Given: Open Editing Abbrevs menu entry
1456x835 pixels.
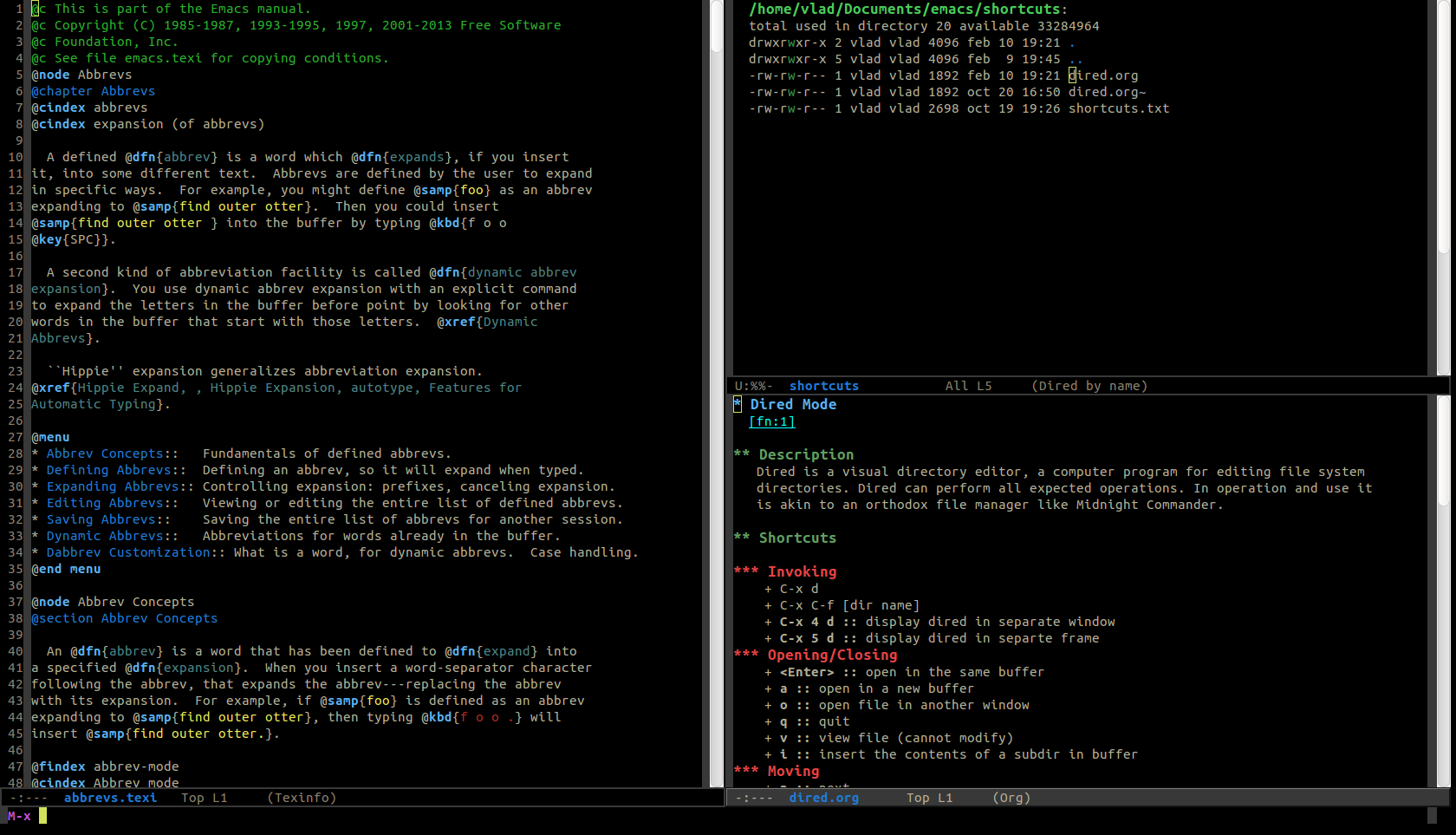Looking at the screenshot, I should coord(105,503).
